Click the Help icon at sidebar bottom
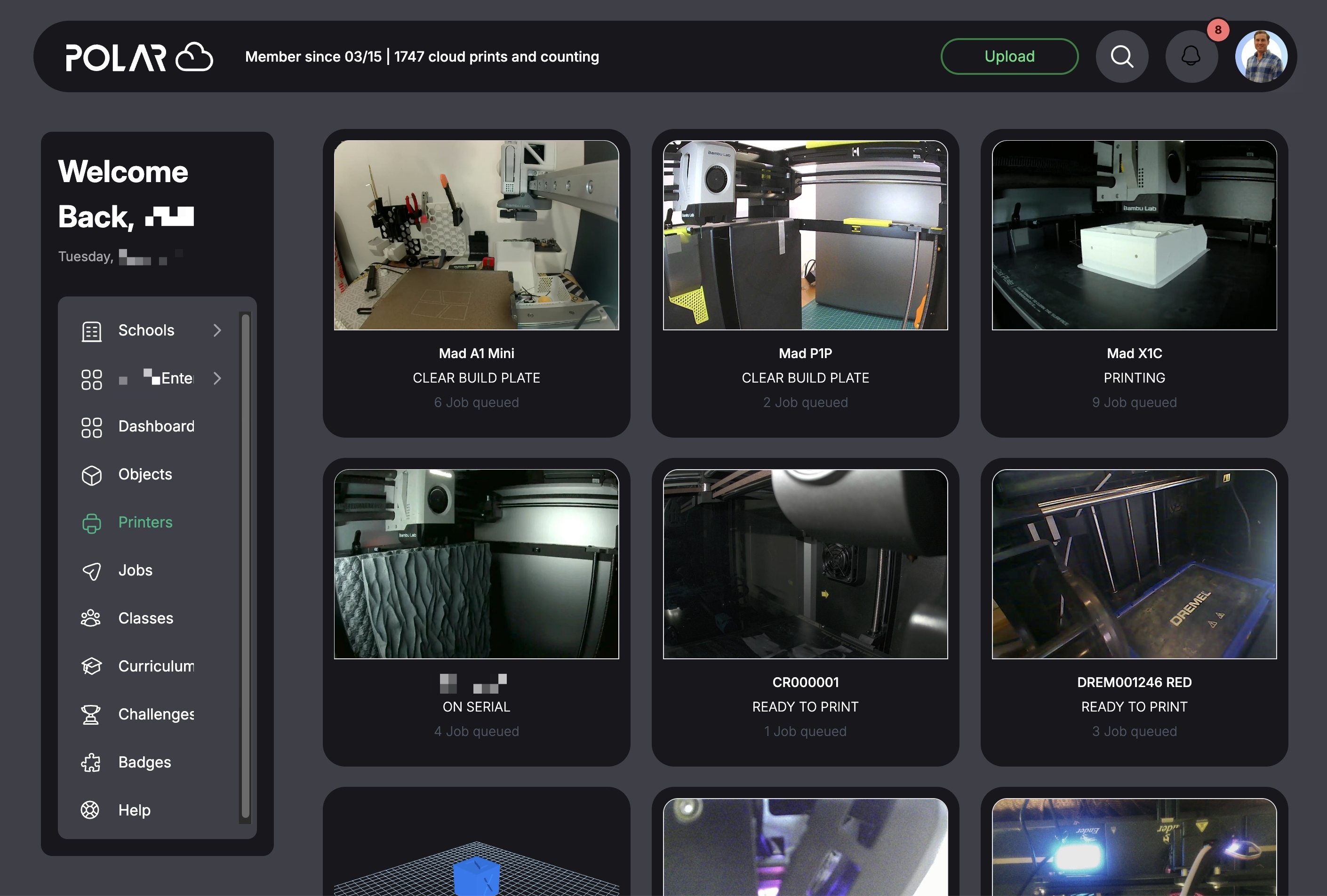The width and height of the screenshot is (1327, 896). click(x=91, y=810)
